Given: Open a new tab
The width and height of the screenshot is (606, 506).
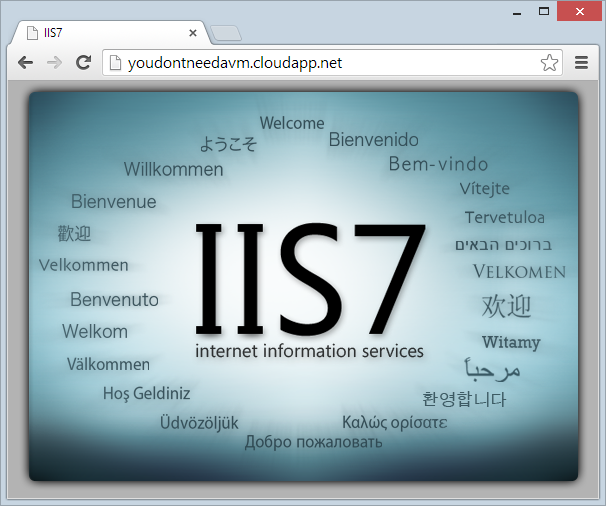Looking at the screenshot, I should click(x=226, y=33).
